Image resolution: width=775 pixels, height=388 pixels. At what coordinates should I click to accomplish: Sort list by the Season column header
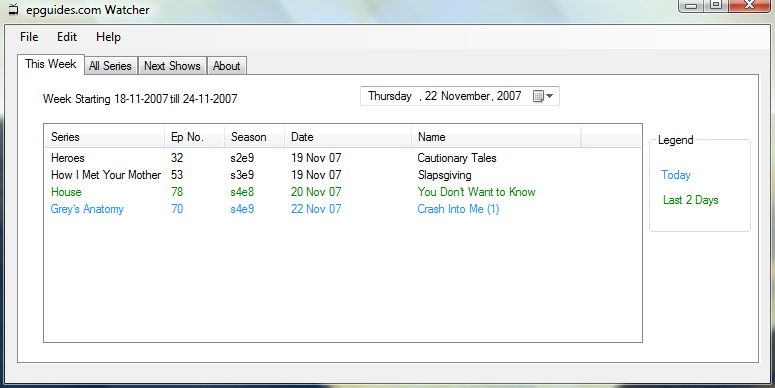pyautogui.click(x=255, y=137)
